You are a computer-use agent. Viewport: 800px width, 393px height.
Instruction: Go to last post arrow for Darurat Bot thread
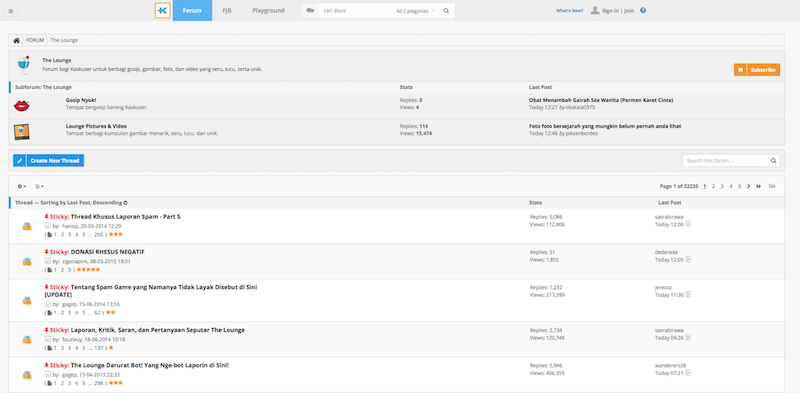click(688, 373)
